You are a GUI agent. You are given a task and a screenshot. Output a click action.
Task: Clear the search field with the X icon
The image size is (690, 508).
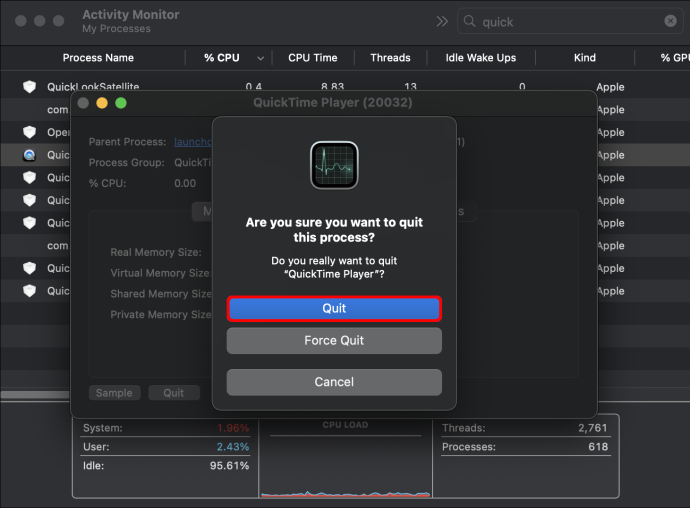(670, 21)
